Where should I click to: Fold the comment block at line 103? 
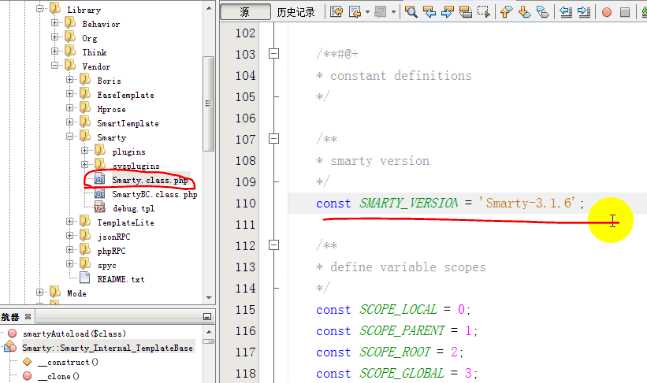pyautogui.click(x=274, y=54)
